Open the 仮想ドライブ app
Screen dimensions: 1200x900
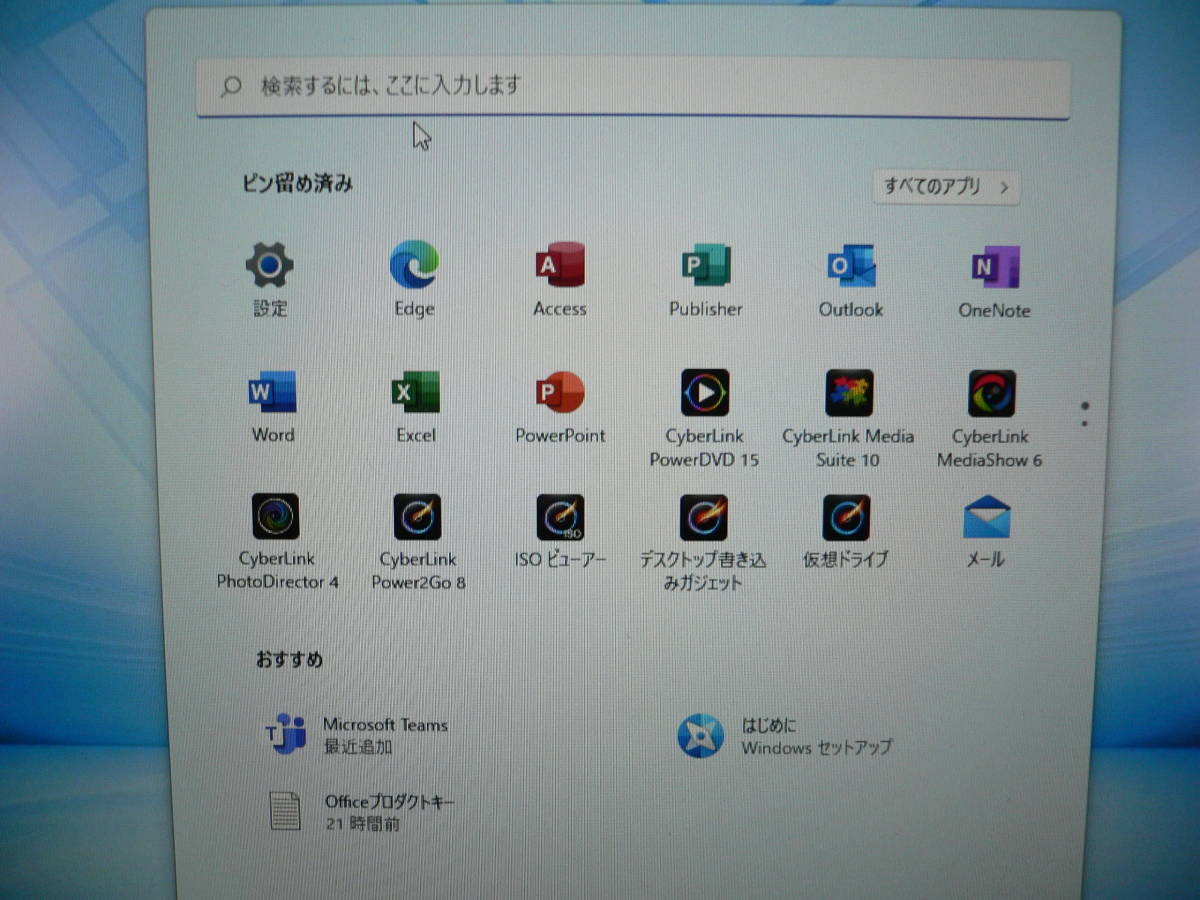(x=846, y=530)
